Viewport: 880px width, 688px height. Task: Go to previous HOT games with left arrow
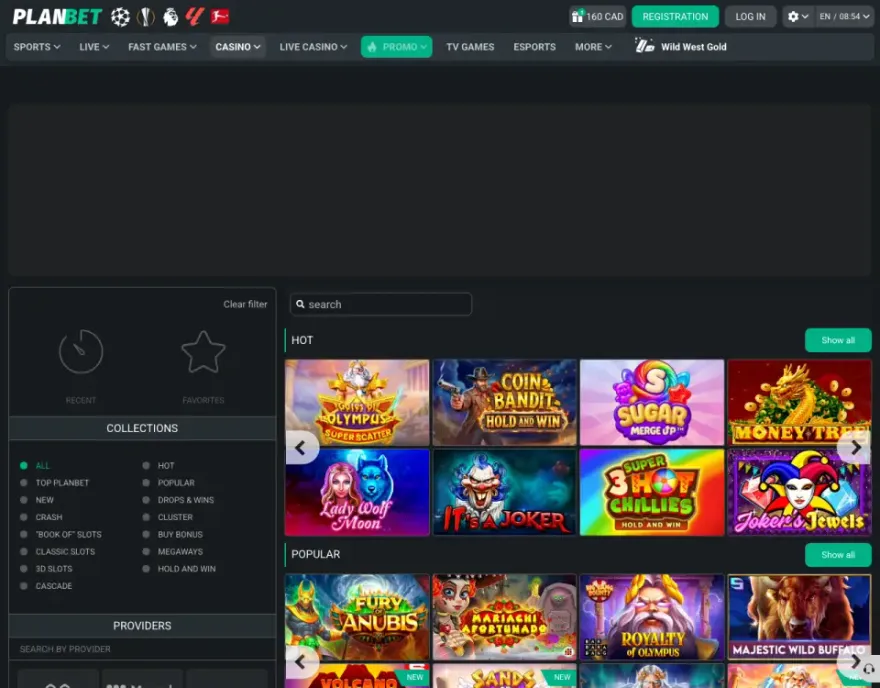(300, 448)
